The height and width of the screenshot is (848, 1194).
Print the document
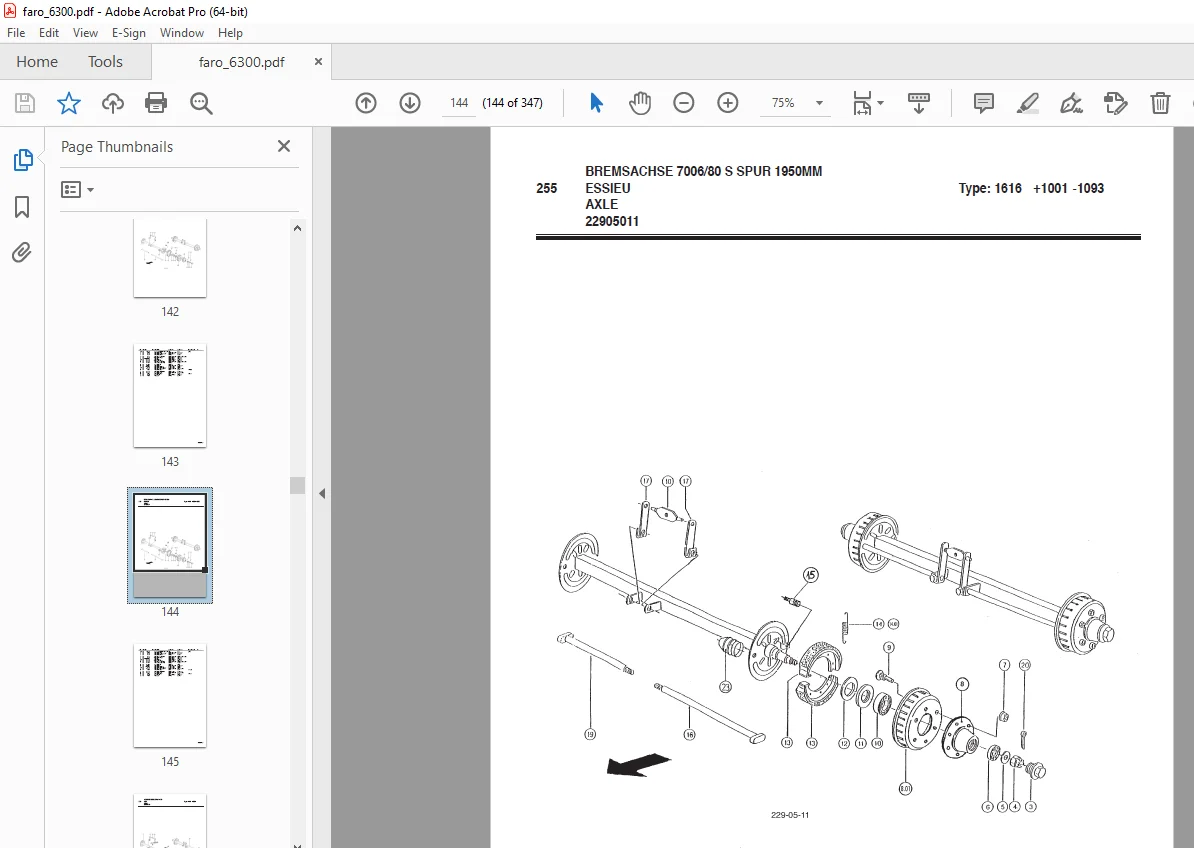[x=156, y=103]
